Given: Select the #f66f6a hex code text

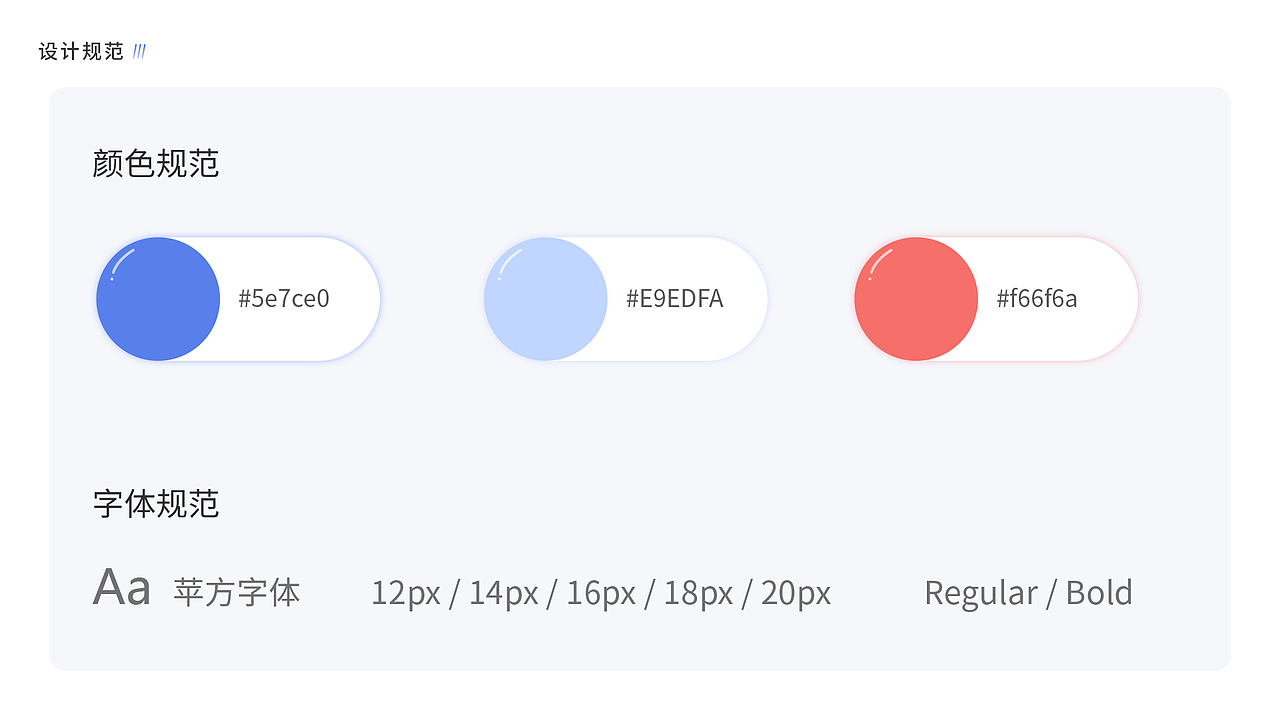Looking at the screenshot, I should 1037,298.
